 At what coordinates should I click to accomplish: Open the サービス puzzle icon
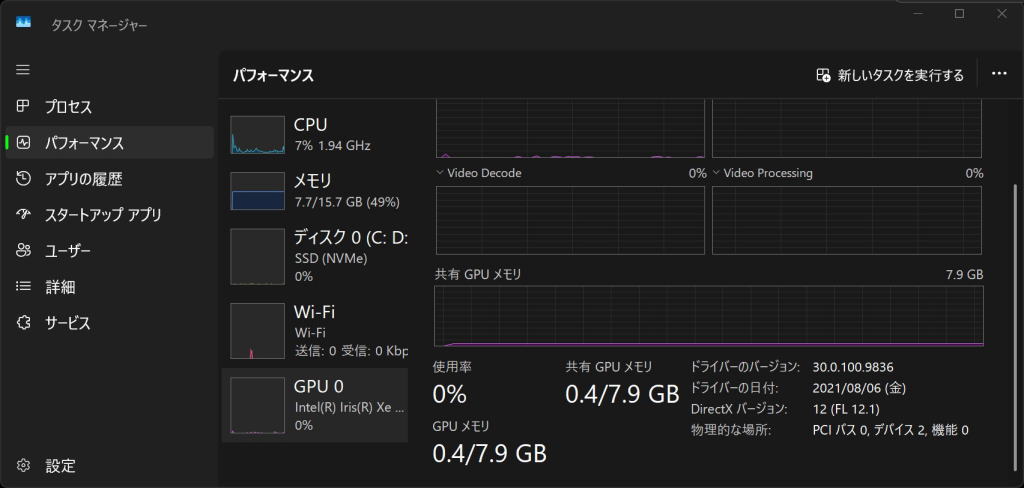point(24,323)
